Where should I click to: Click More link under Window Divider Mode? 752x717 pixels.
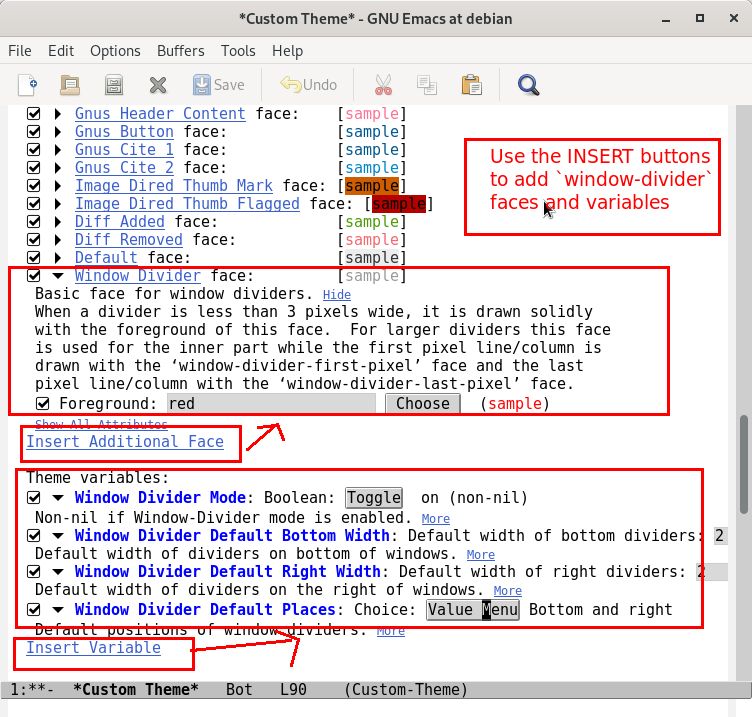click(x=436, y=519)
